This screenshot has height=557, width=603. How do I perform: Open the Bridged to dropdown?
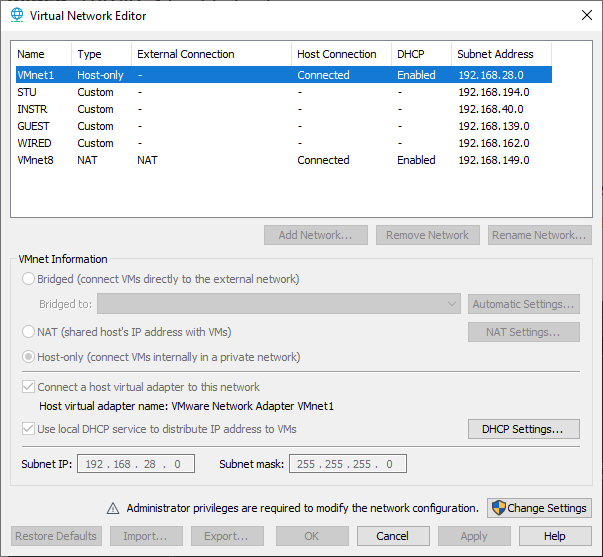pos(279,304)
